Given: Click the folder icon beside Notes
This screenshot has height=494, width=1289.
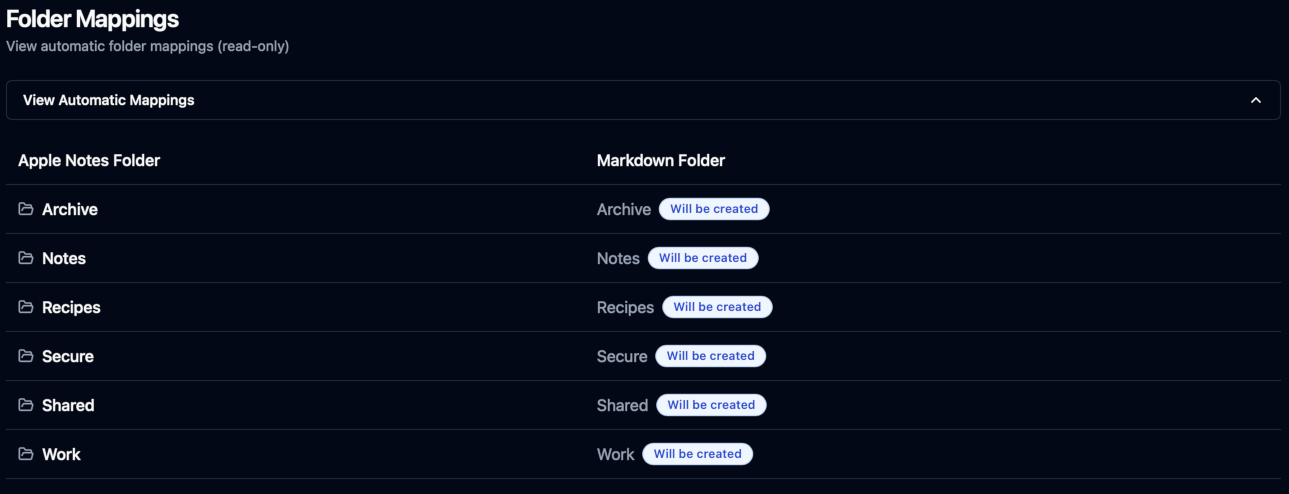Looking at the screenshot, I should pos(26,258).
